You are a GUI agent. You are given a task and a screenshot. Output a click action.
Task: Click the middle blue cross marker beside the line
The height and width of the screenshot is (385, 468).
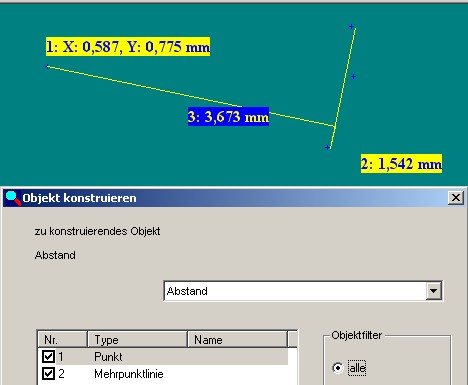point(353,77)
